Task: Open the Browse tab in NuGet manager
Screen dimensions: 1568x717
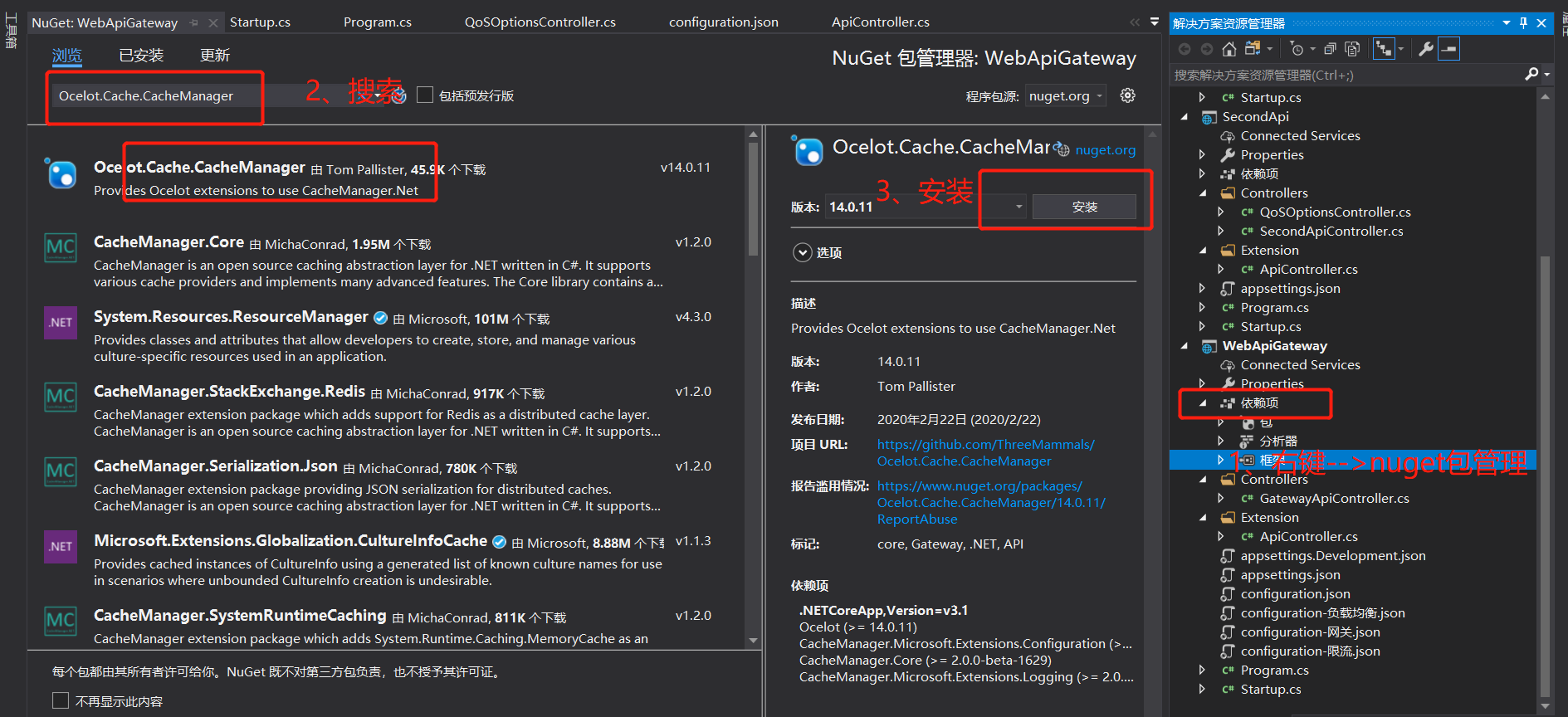Action: (67, 56)
